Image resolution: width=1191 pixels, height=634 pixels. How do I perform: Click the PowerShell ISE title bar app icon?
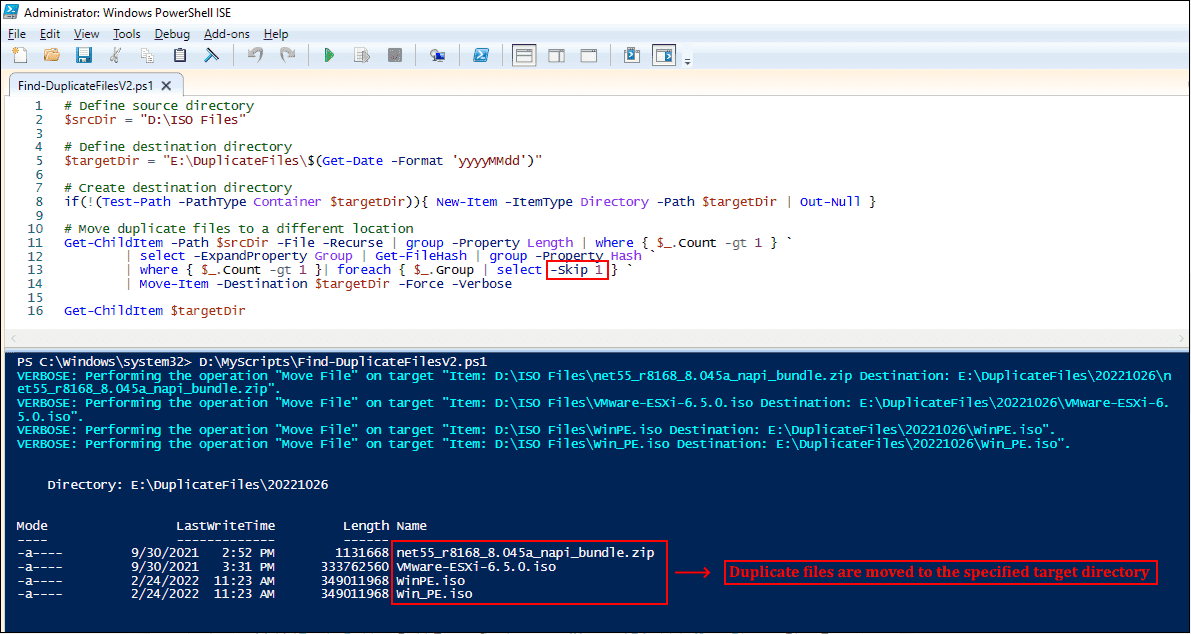11,12
